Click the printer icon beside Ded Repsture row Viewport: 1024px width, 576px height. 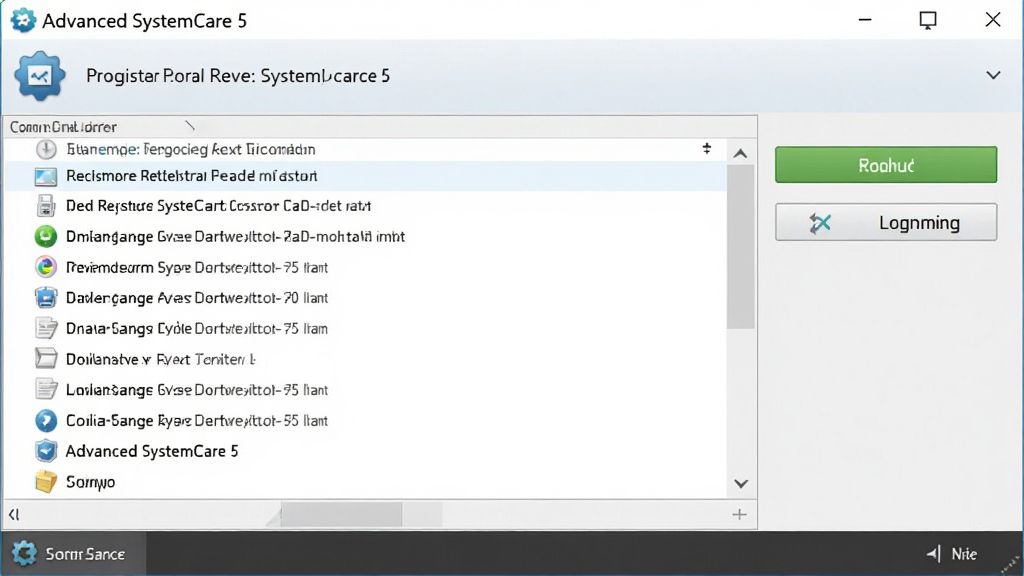[x=46, y=206]
